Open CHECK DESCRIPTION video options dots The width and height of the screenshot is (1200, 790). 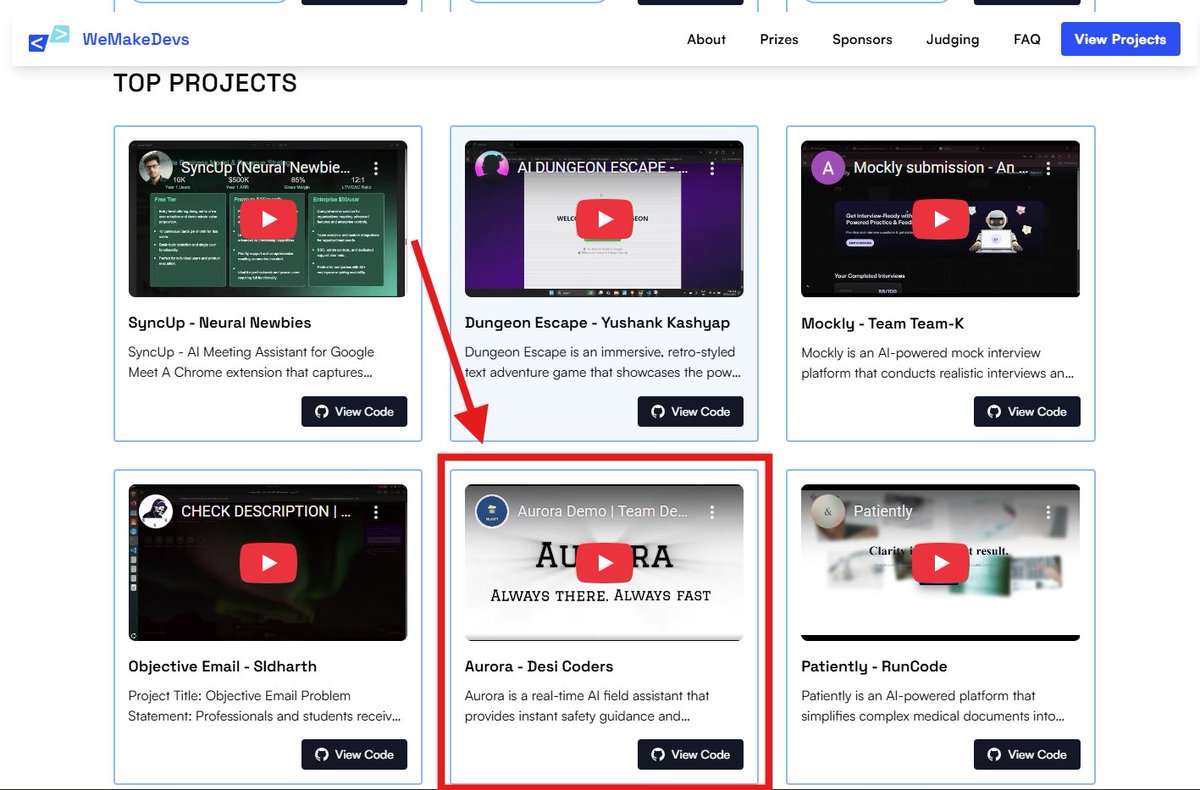click(x=376, y=512)
